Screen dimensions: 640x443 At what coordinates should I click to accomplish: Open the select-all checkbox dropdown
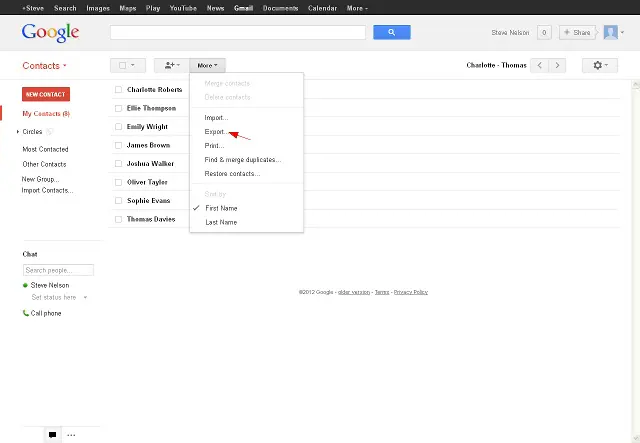tap(127, 65)
